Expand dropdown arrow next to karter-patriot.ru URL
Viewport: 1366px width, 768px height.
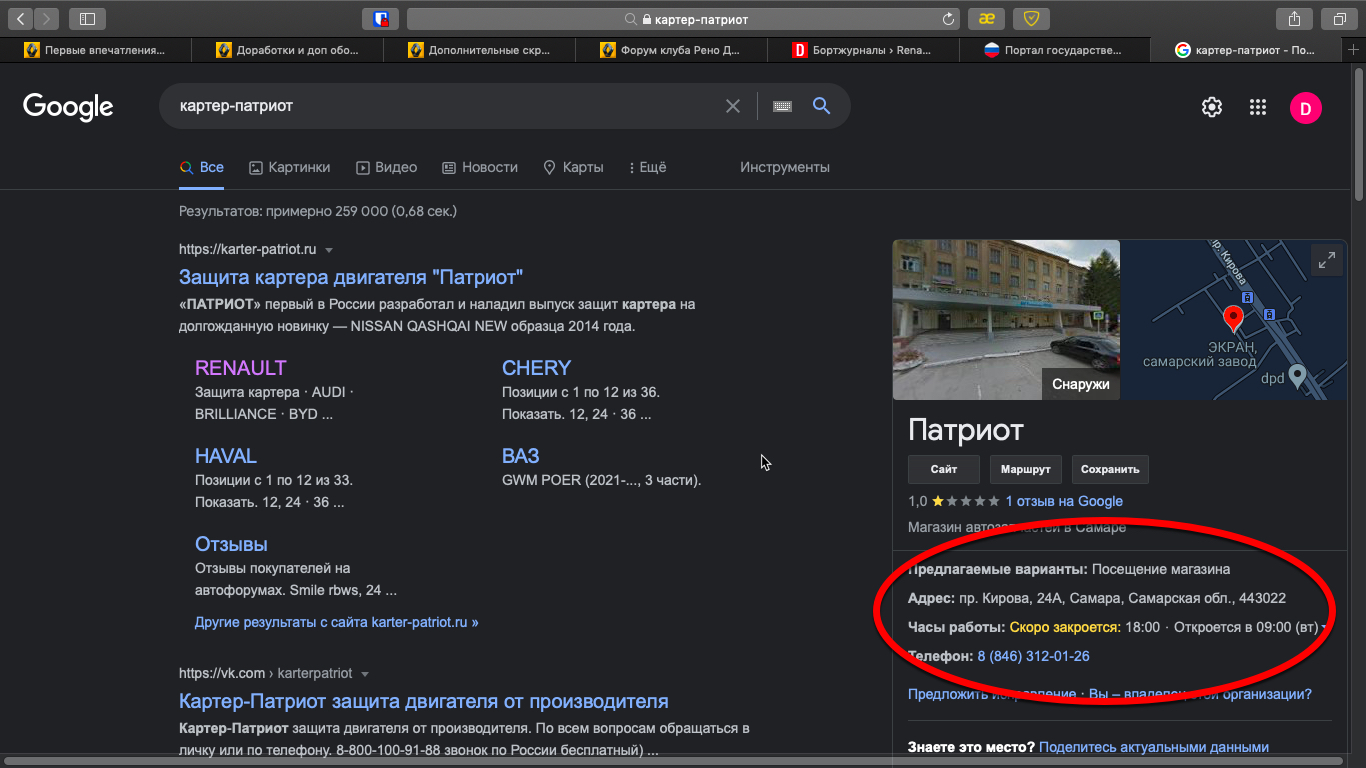point(329,250)
